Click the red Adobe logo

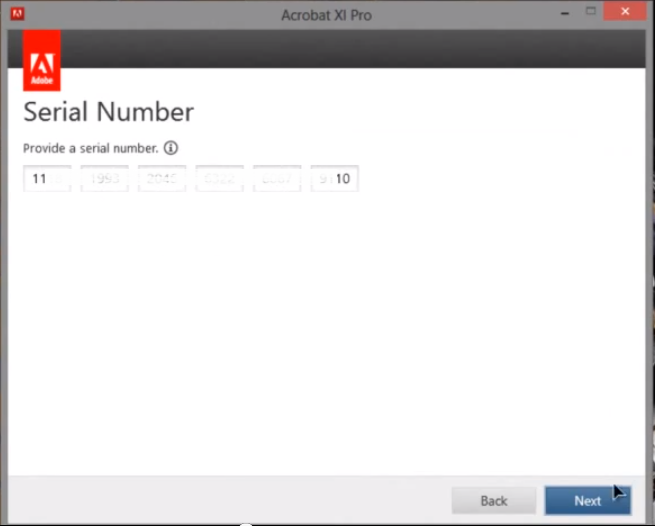tap(42, 60)
